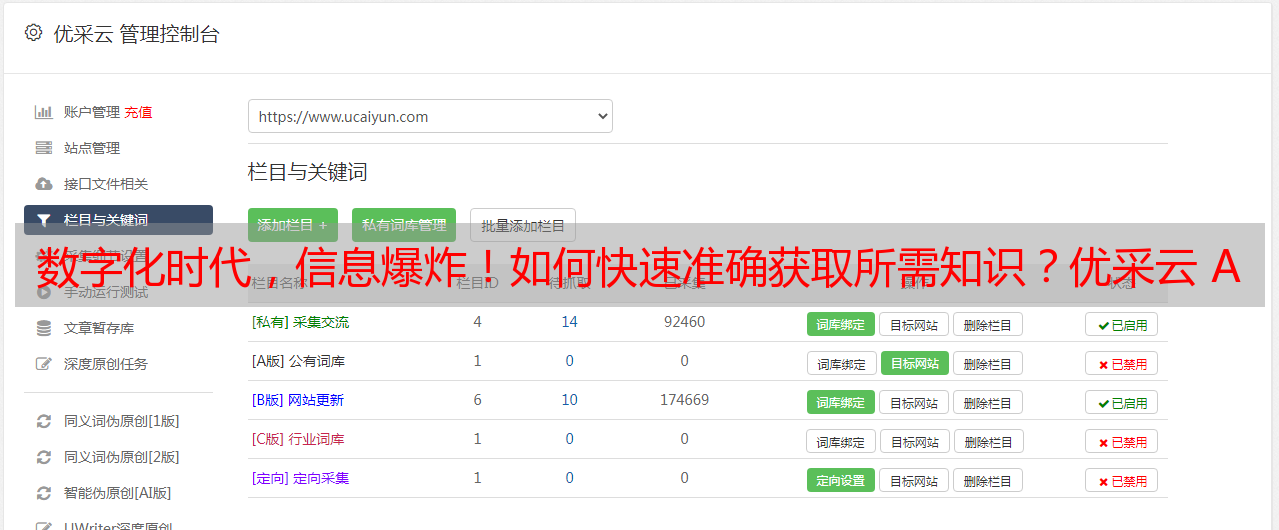Click the 174669 collected count cell

coord(684,400)
